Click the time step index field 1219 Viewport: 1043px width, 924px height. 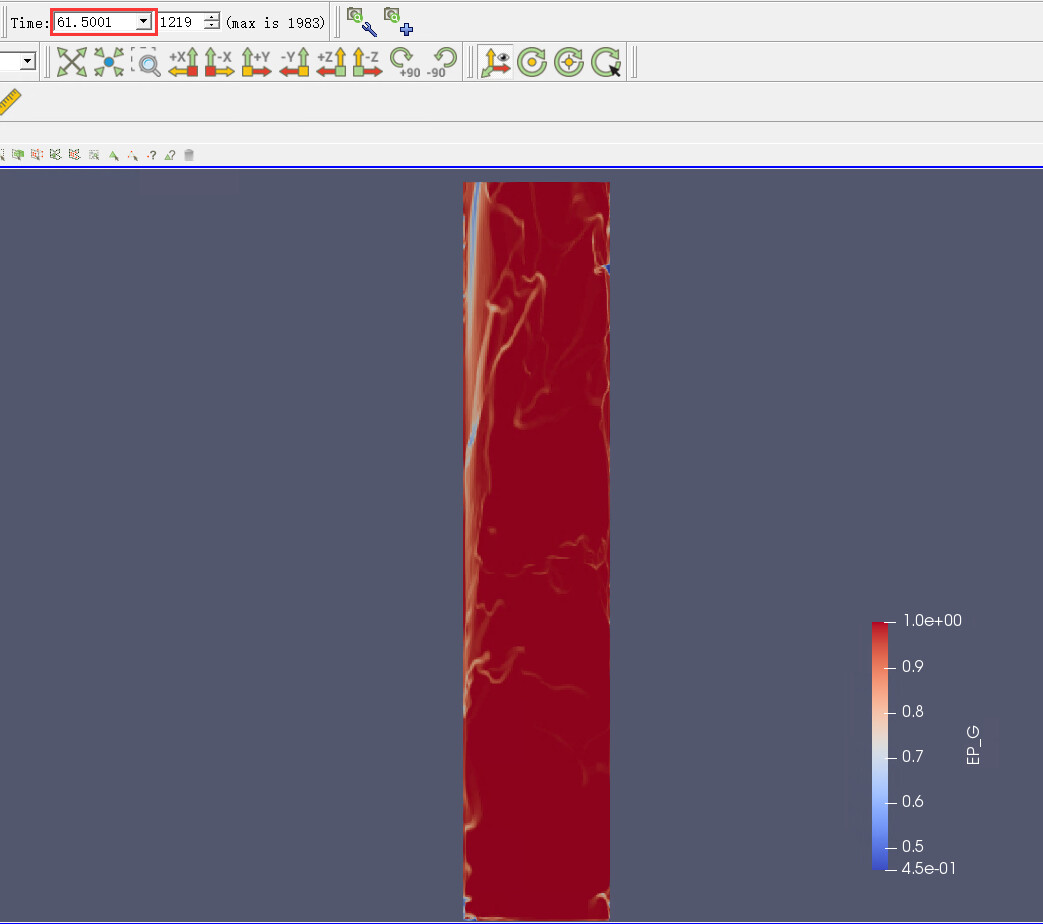coord(179,21)
